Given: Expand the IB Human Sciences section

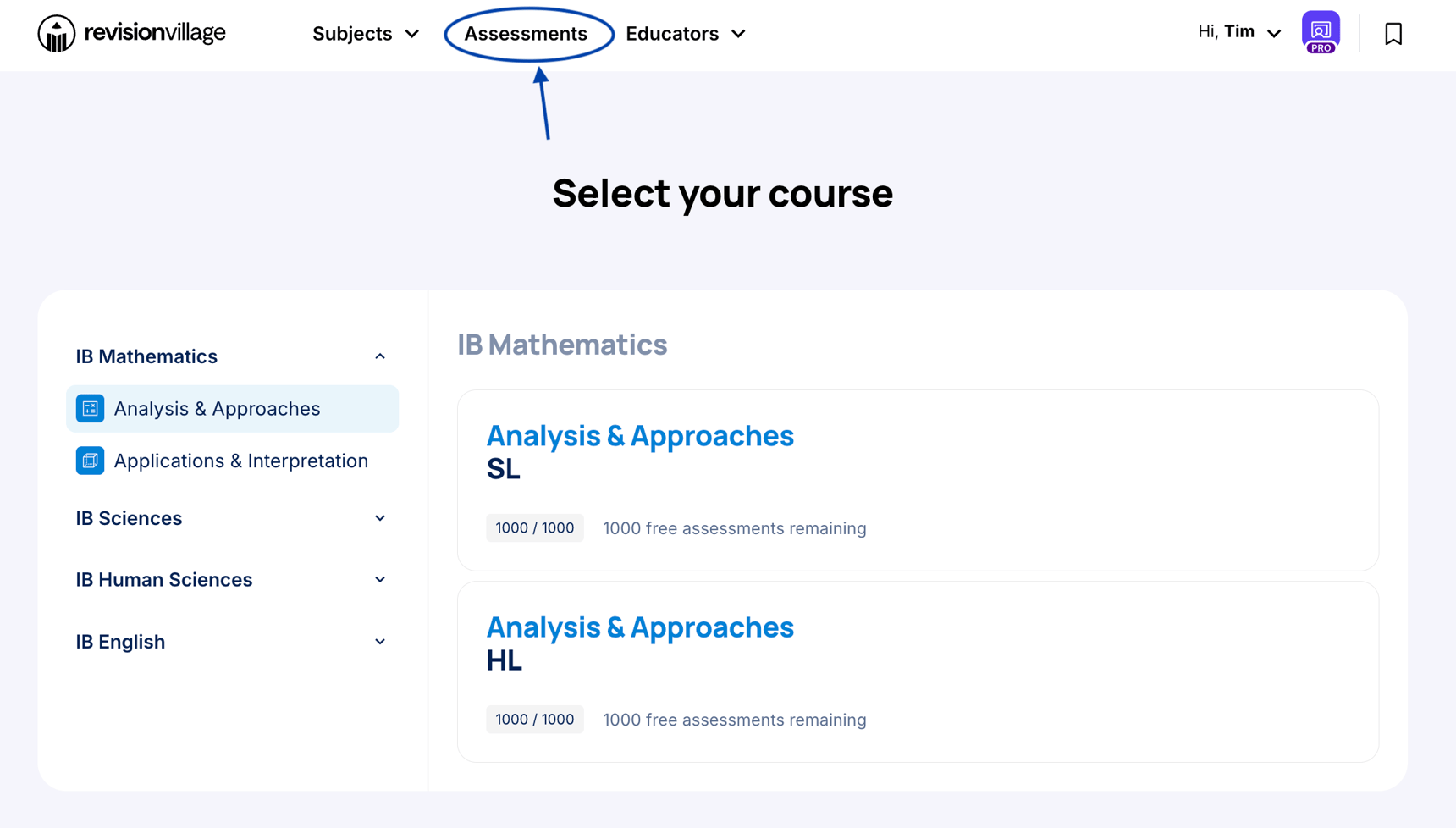Looking at the screenshot, I should pos(380,580).
